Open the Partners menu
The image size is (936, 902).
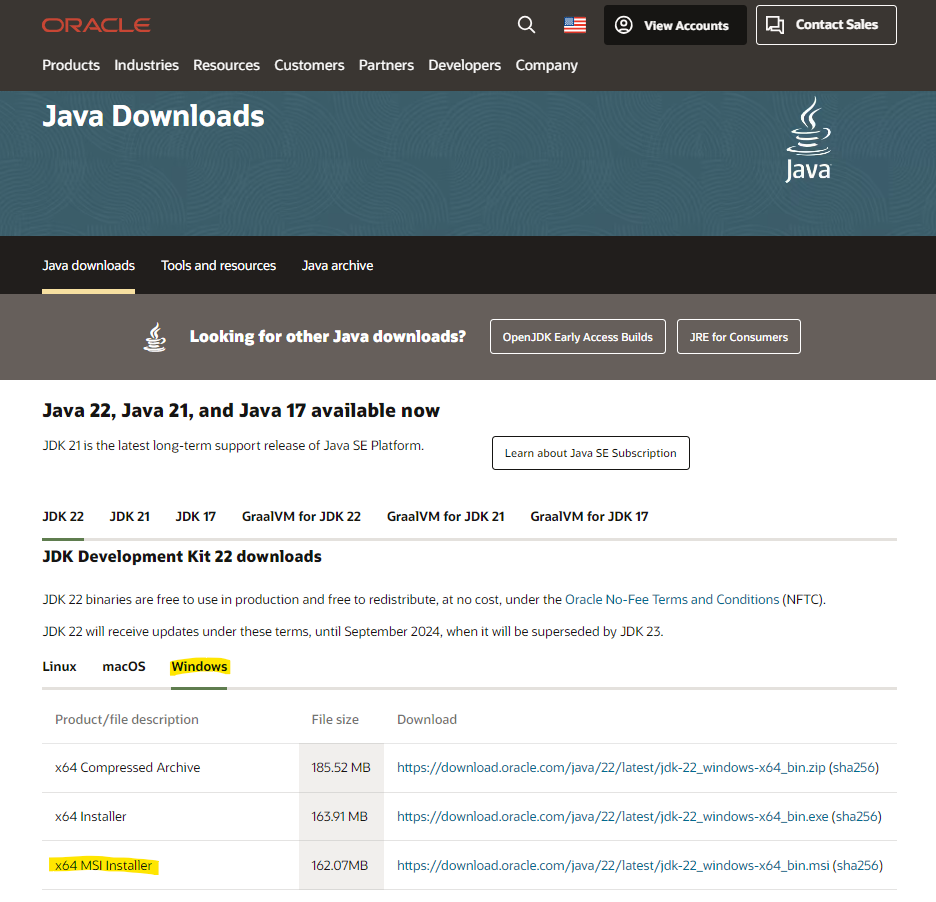[x=386, y=65]
